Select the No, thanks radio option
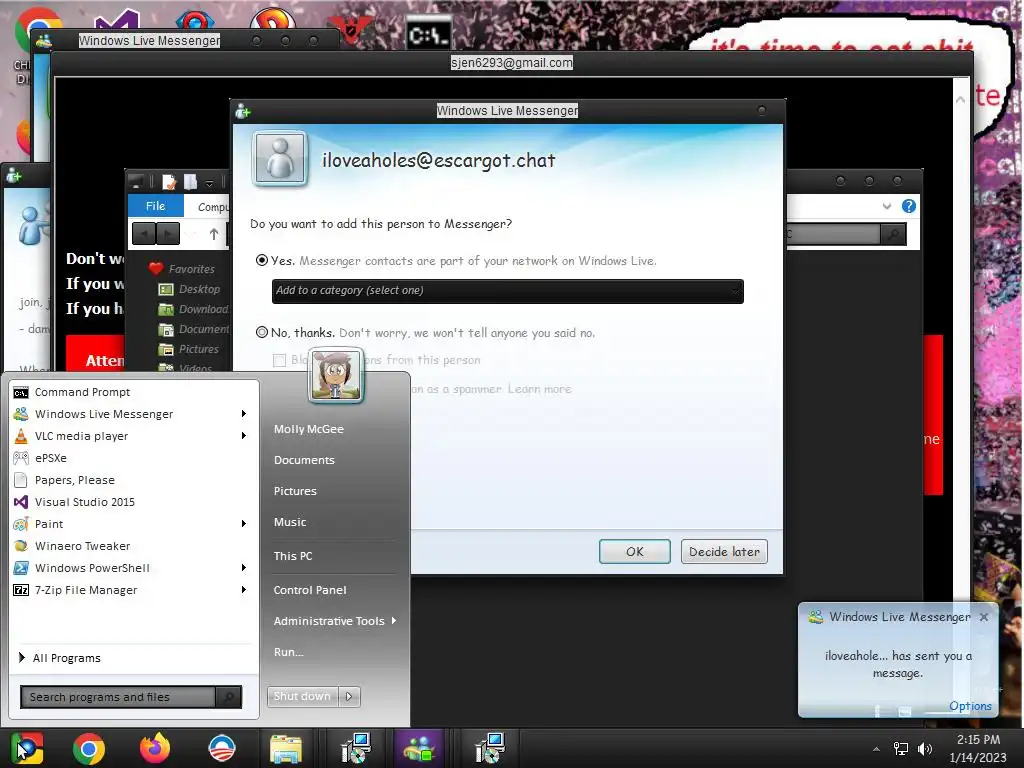This screenshot has width=1024, height=768. click(262, 332)
